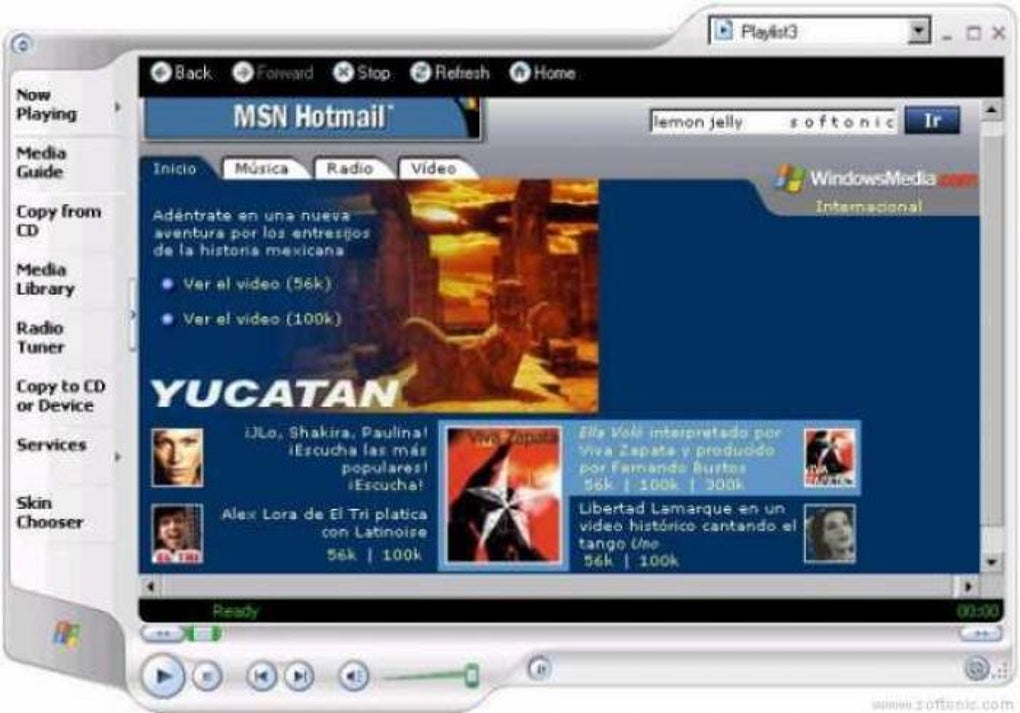Select the Ver el video (100k) radio bullet

click(x=167, y=319)
